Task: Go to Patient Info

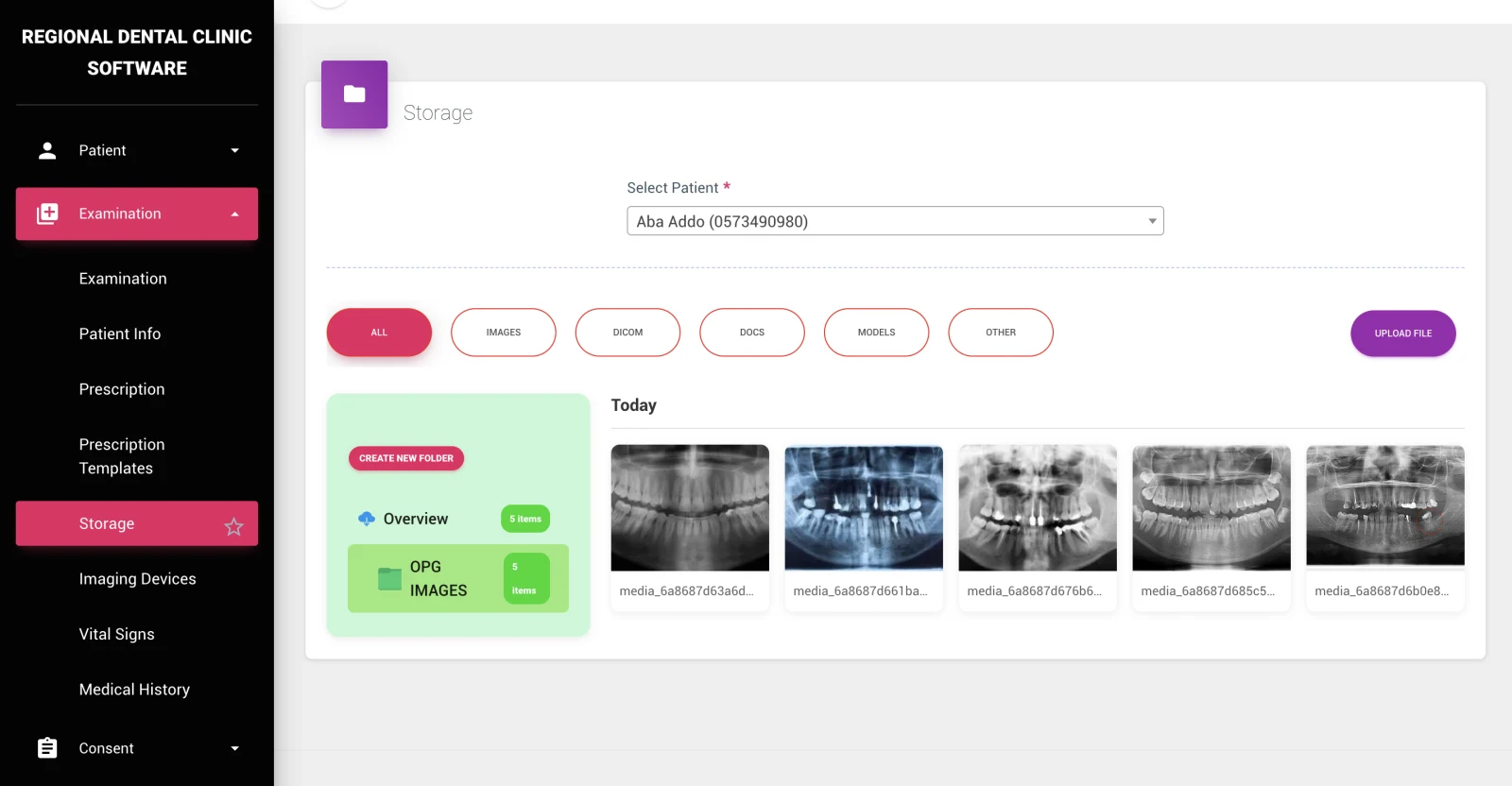Action: tap(120, 333)
